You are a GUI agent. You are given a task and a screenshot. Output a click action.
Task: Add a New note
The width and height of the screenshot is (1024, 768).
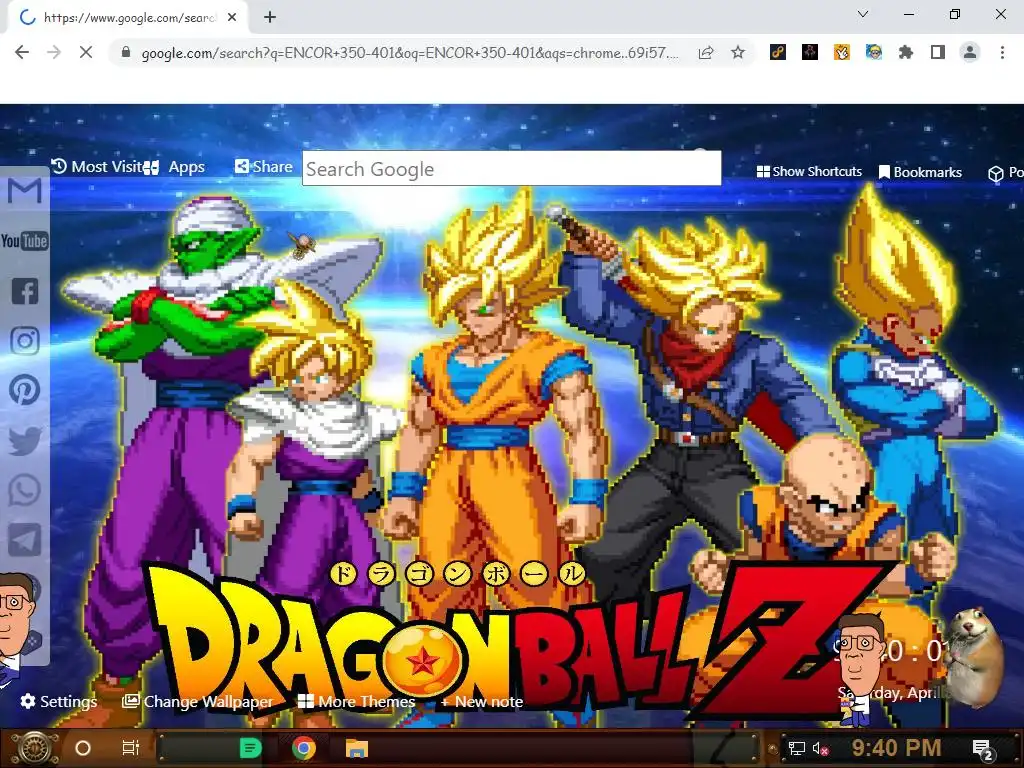coord(482,701)
